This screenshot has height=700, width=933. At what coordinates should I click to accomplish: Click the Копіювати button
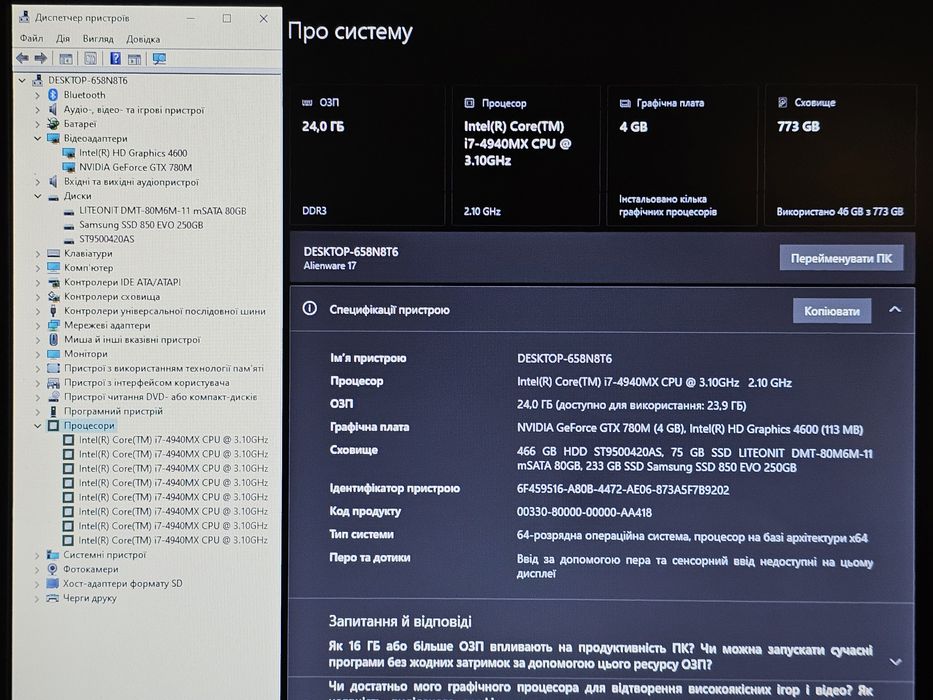[x=832, y=311]
